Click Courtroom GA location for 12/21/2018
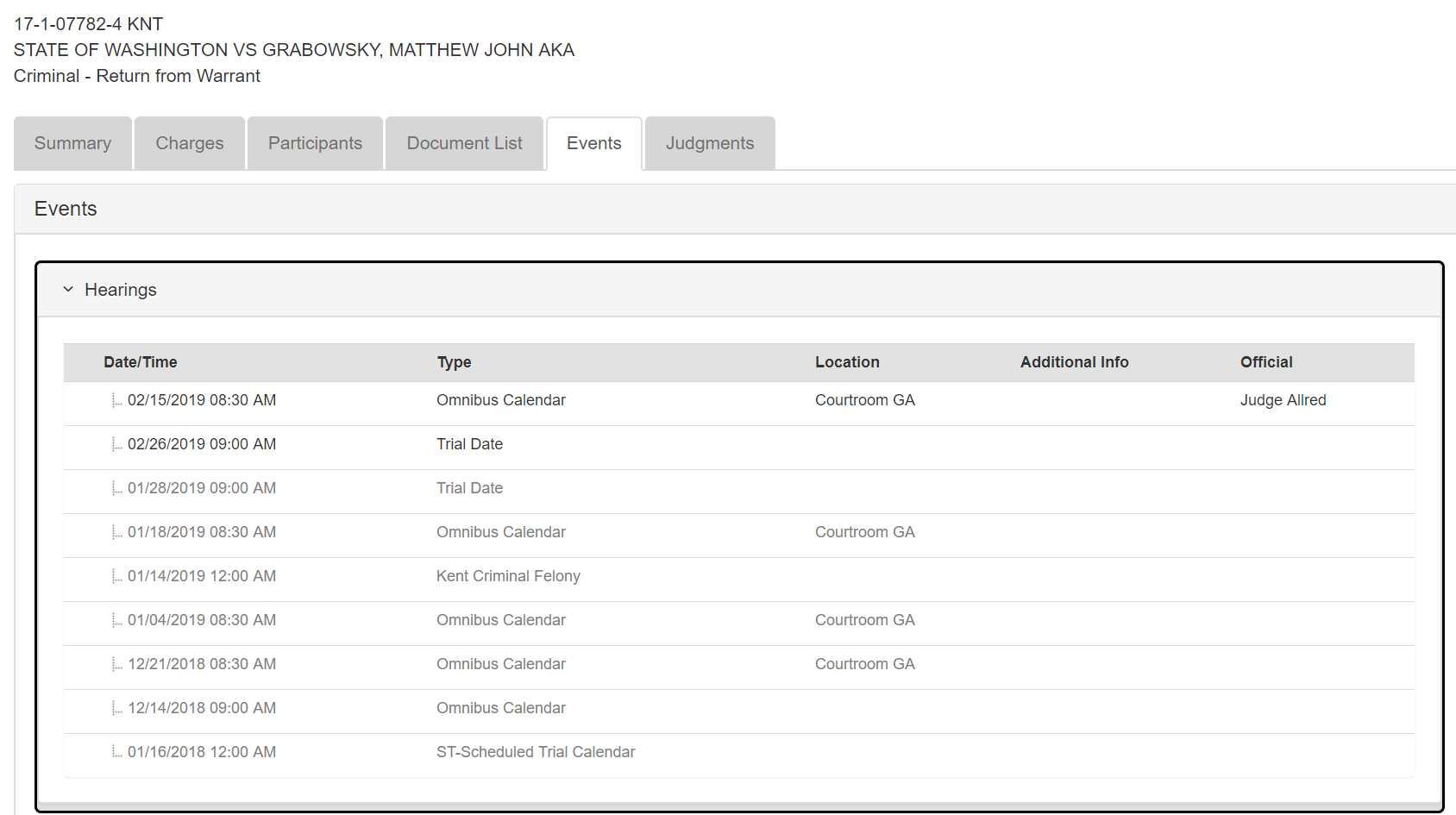Screen dimensions: 1456x815 865,664
